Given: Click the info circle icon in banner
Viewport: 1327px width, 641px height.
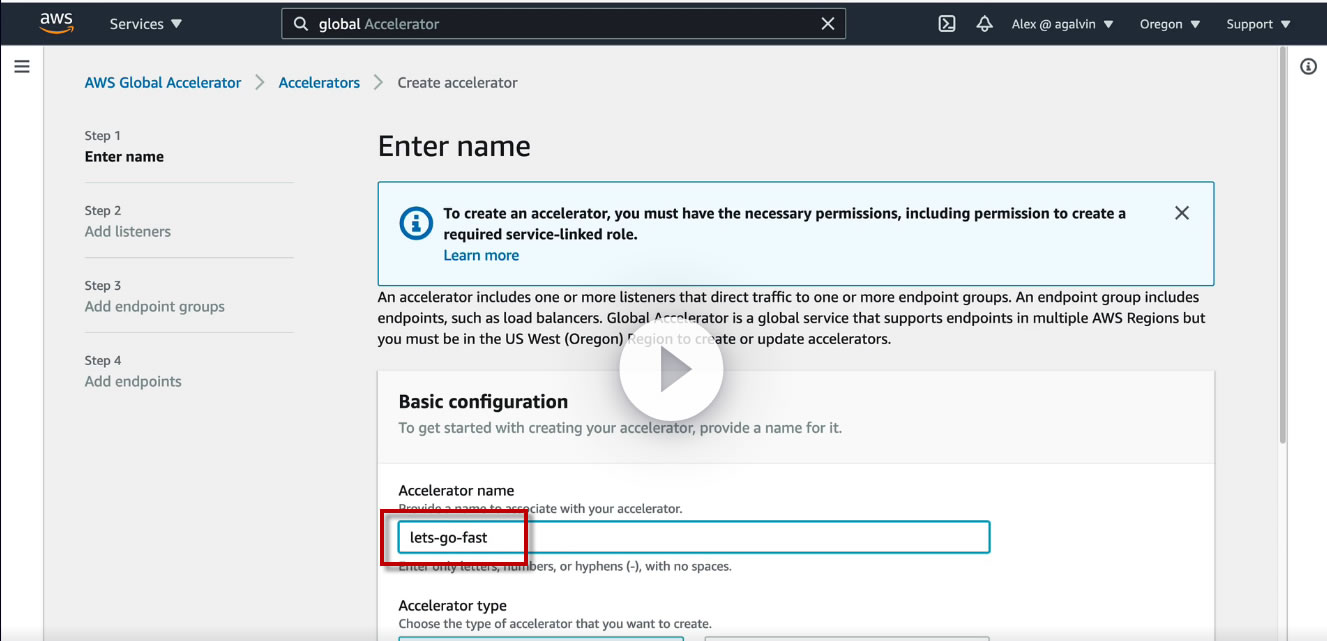Looking at the screenshot, I should 416,223.
